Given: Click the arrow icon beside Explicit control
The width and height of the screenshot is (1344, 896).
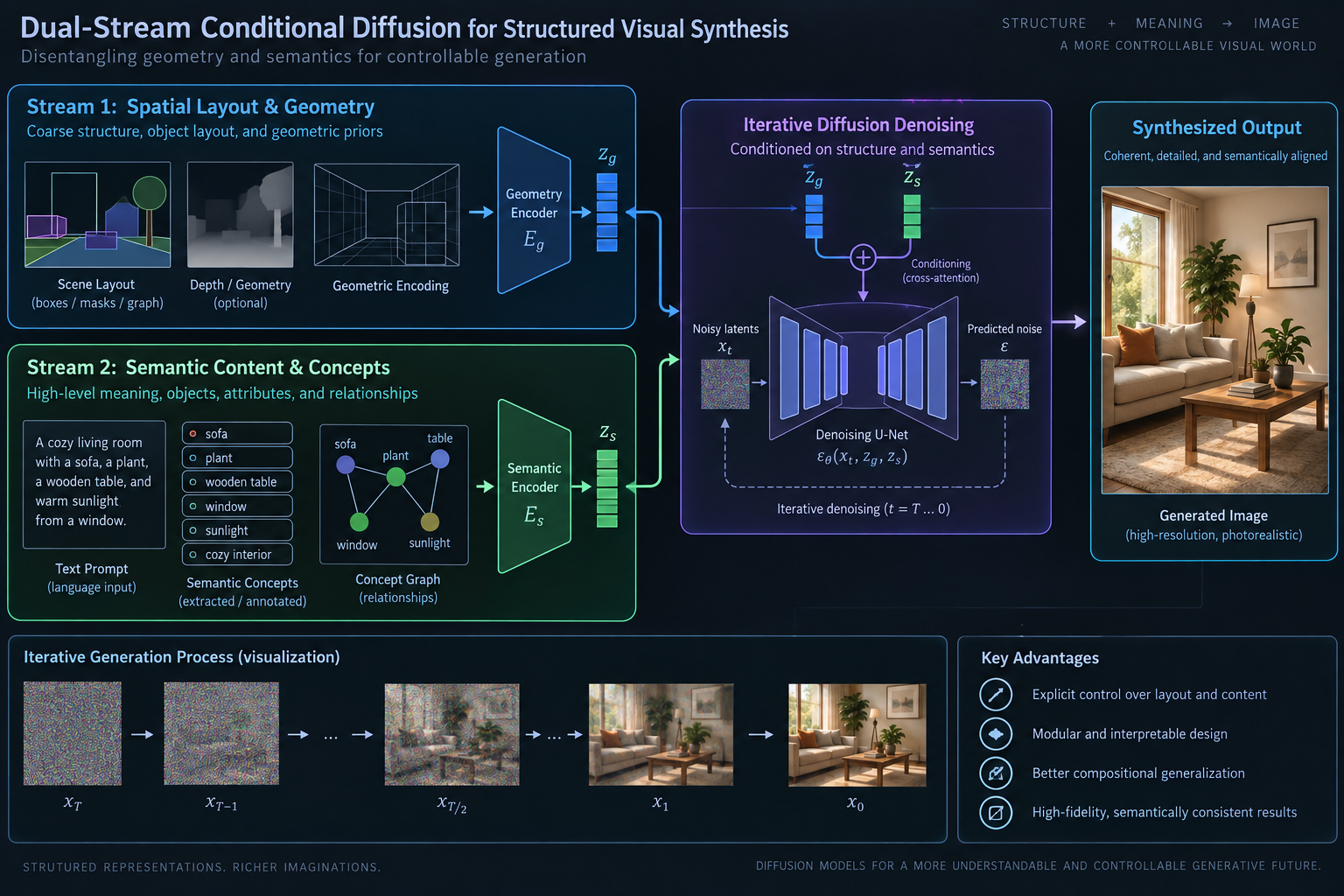Looking at the screenshot, I should pos(996,695).
